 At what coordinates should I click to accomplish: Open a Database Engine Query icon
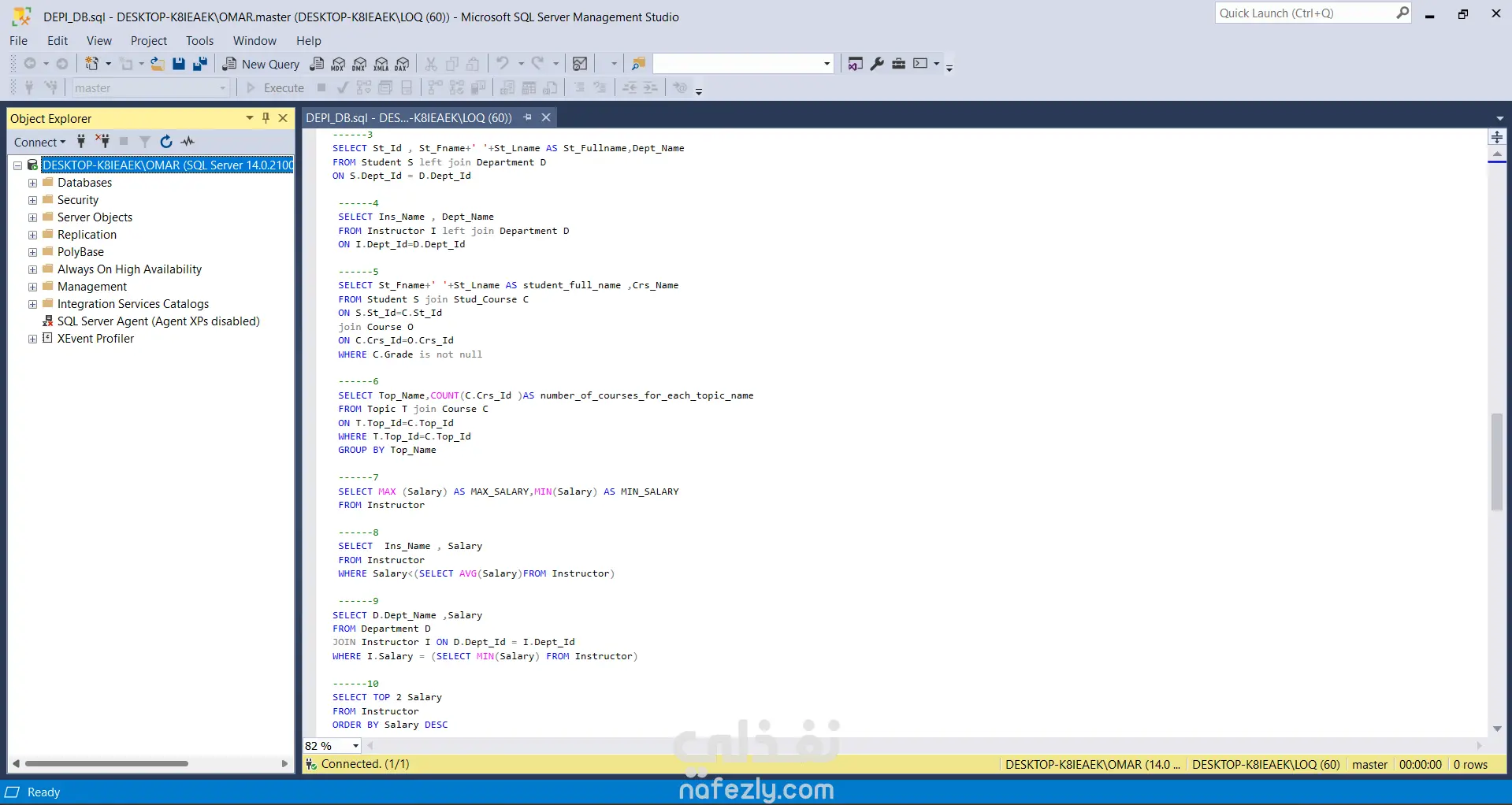pyautogui.click(x=317, y=64)
